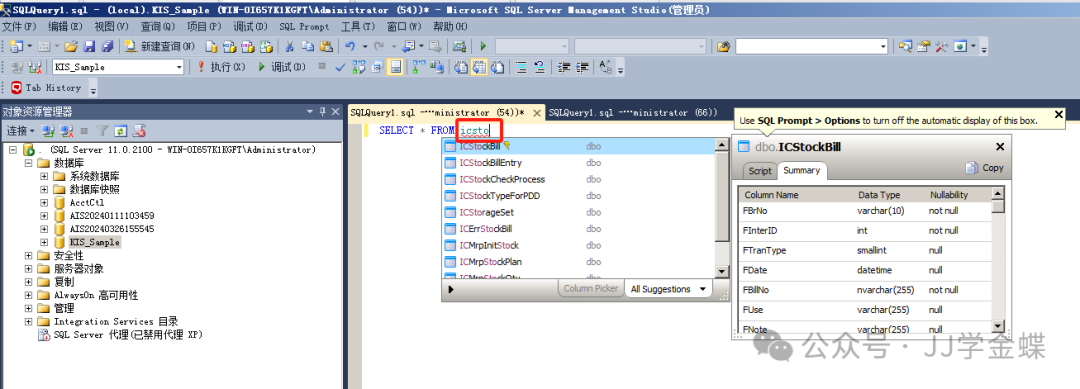Open the All Suggestions dropdown
This screenshot has width=1080, height=389.
click(x=668, y=289)
